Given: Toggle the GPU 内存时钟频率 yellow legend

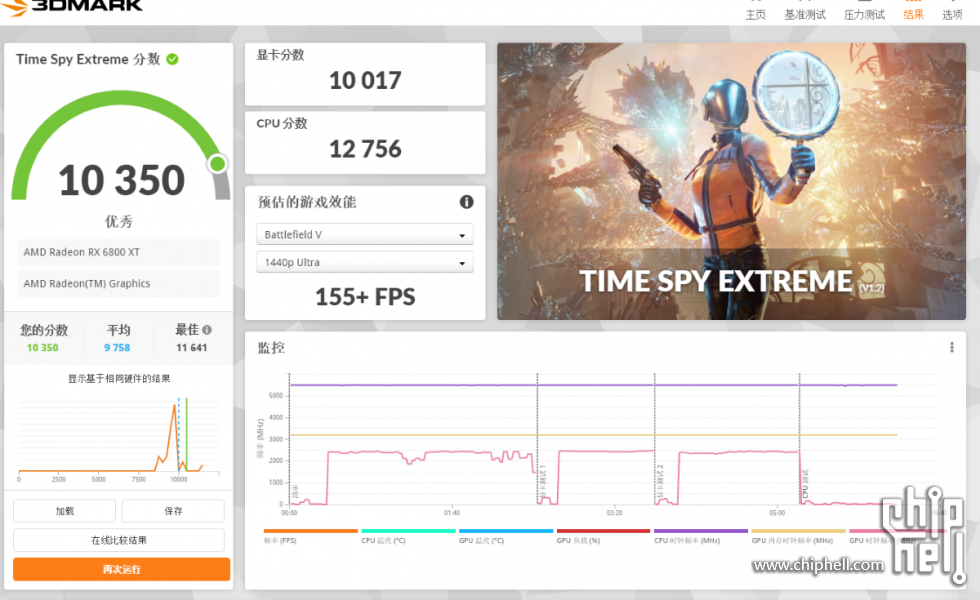Looking at the screenshot, I should coord(798,536).
